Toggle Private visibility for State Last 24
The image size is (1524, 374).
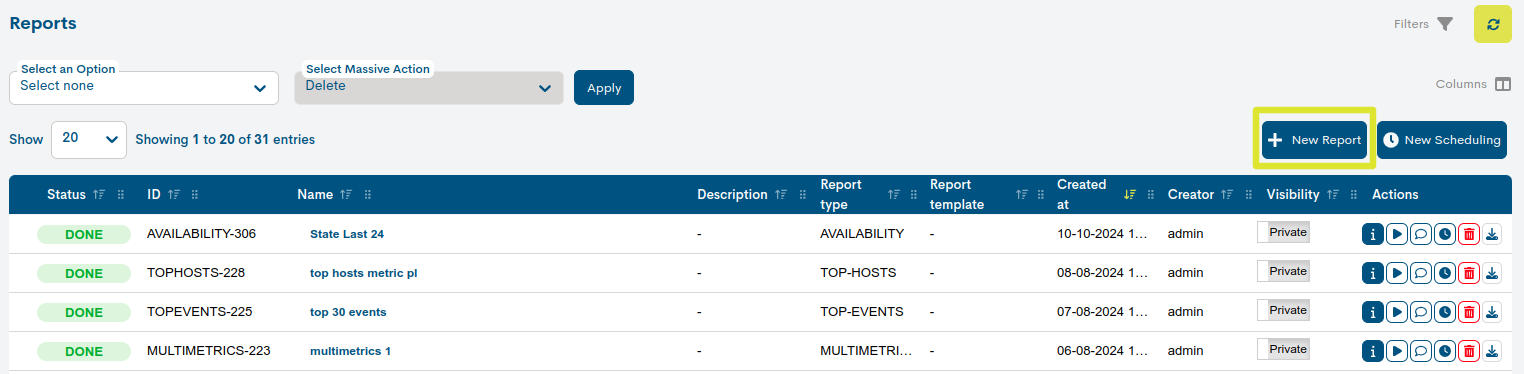coord(1283,232)
